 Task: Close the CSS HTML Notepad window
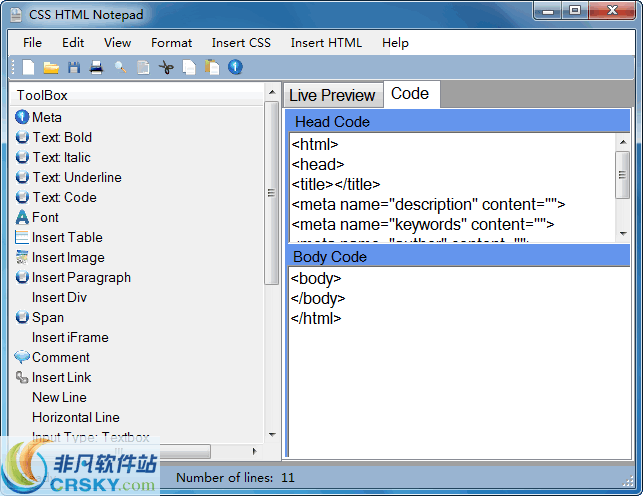point(612,11)
